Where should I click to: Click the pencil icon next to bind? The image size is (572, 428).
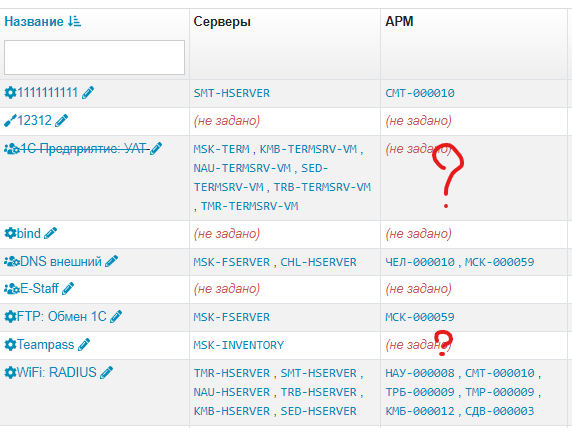point(50,233)
